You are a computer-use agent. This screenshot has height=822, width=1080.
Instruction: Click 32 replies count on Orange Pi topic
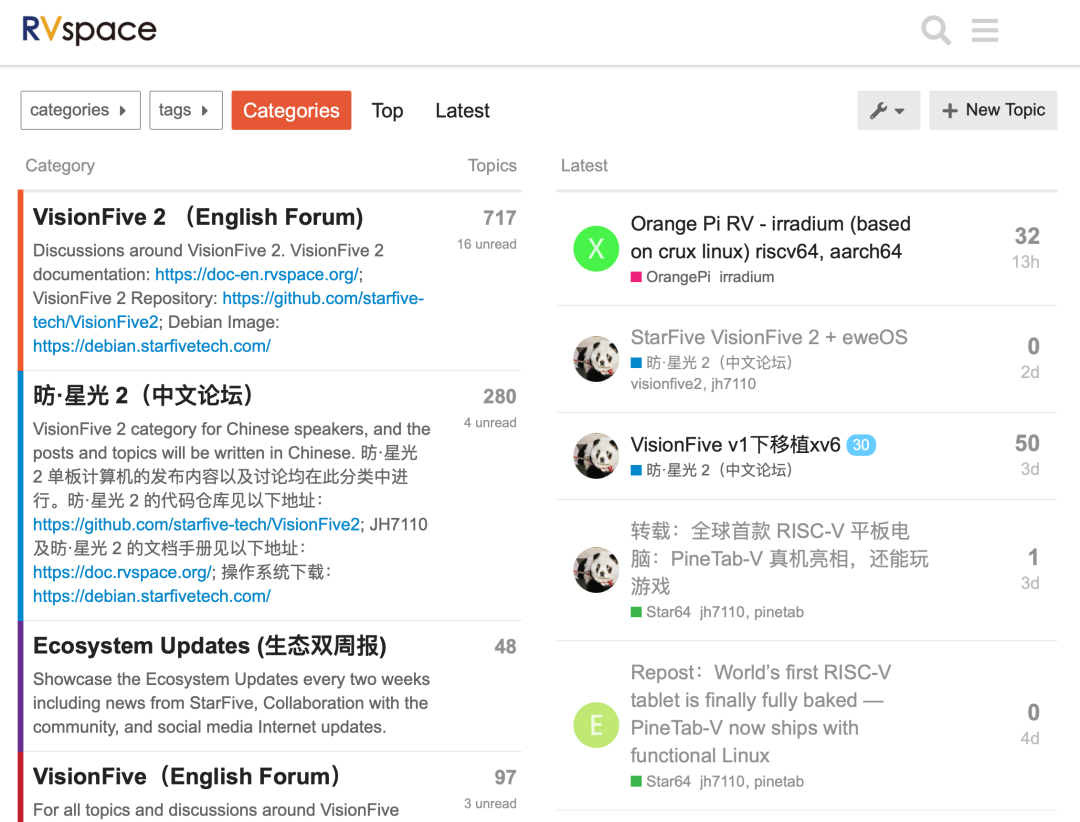[1027, 236]
